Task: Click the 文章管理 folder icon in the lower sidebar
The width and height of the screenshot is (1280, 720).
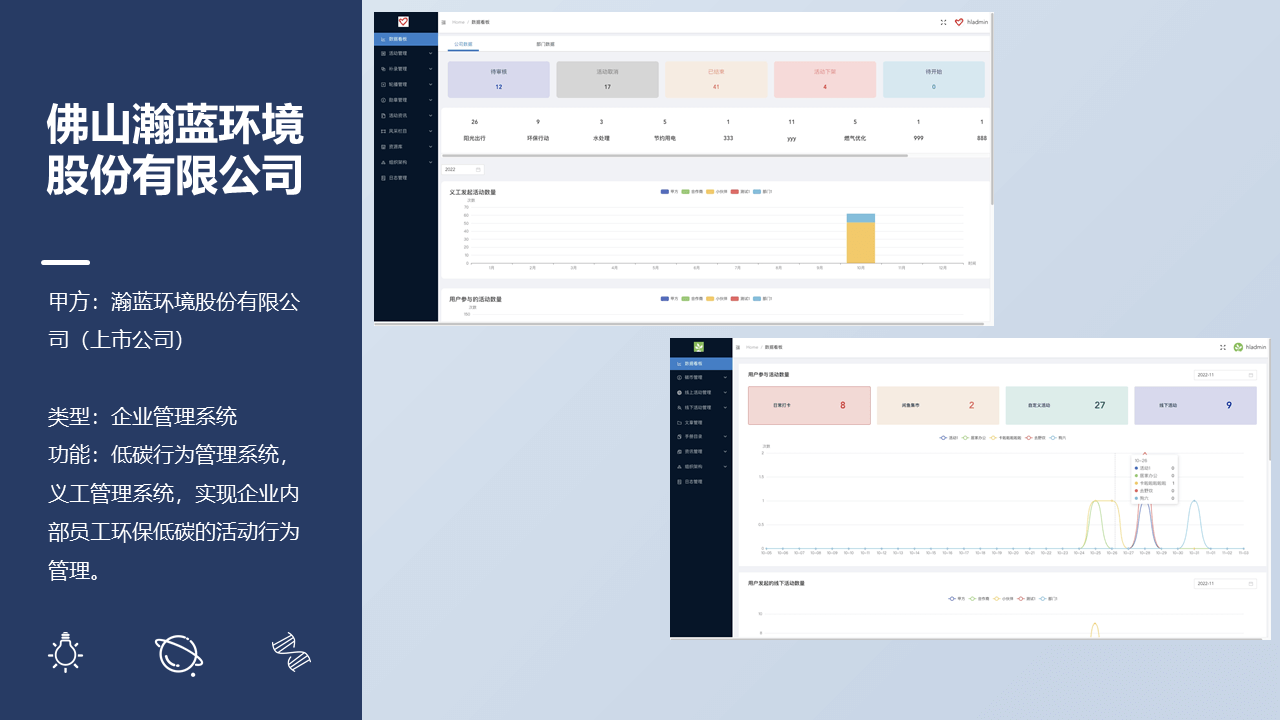Action: (679, 423)
